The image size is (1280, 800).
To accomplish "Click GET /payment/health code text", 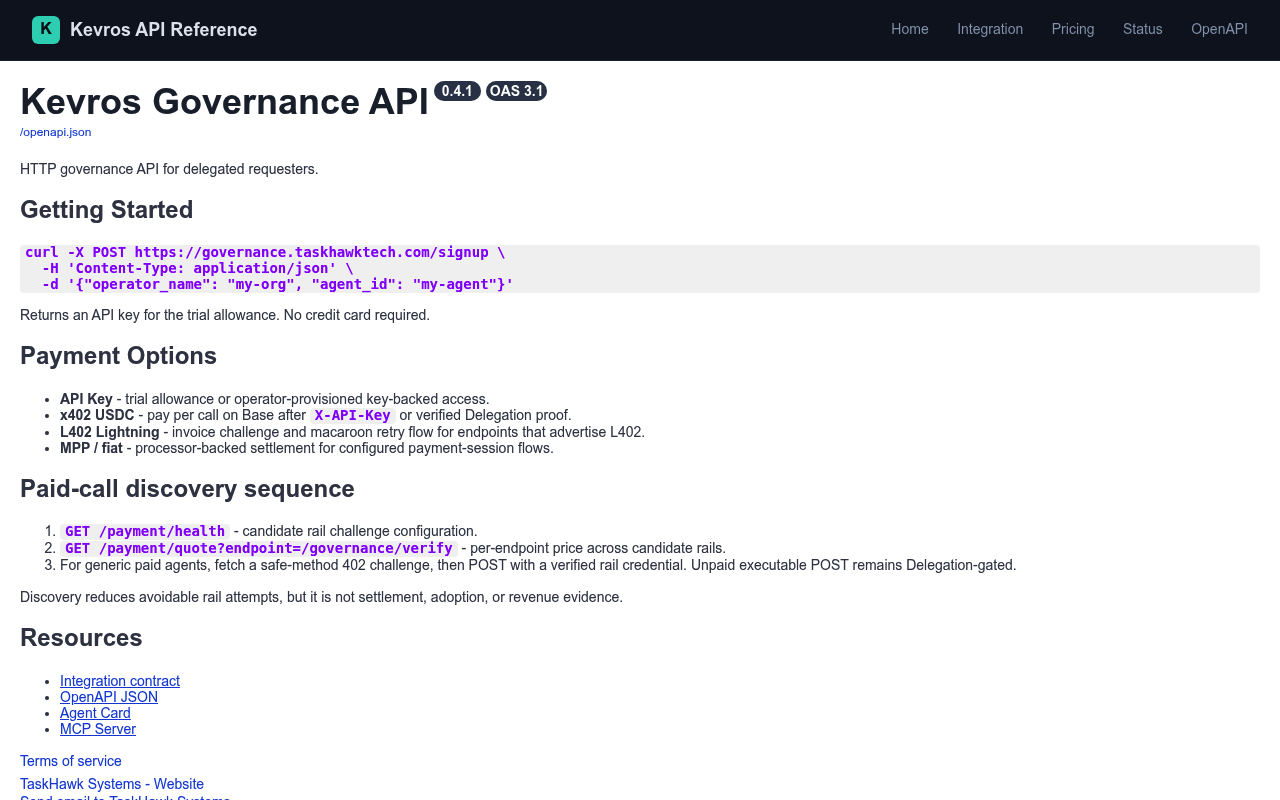I will click(x=145, y=531).
